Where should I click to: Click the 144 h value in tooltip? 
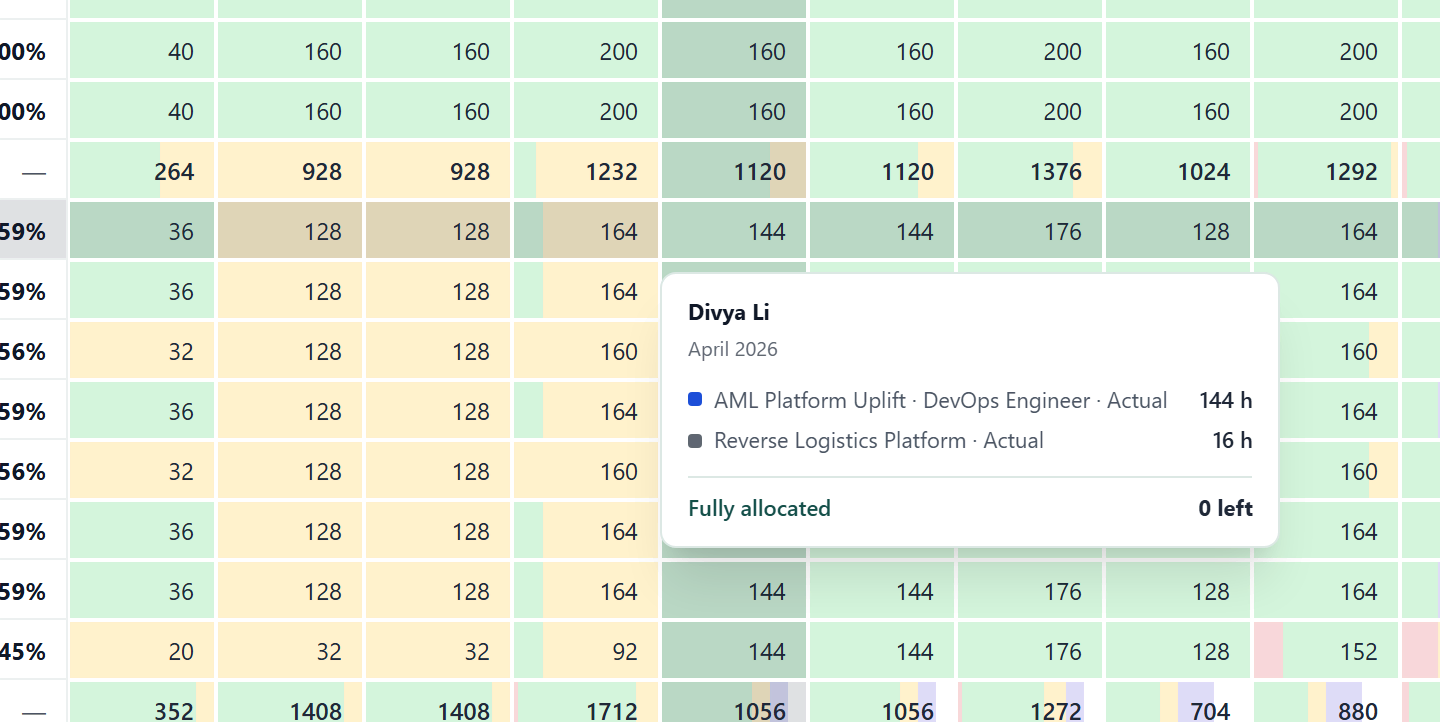pos(1225,400)
